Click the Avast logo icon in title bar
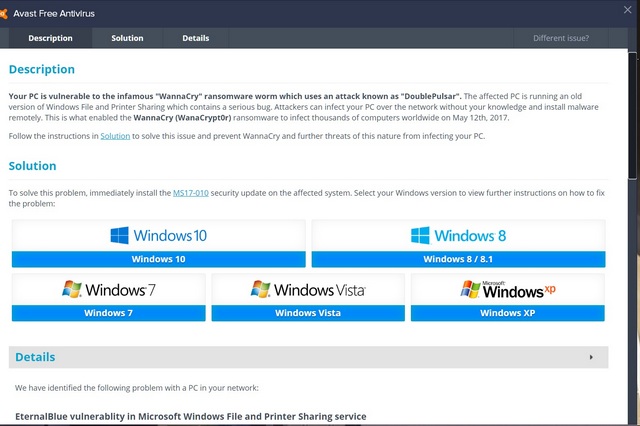Viewport: 640px width, 426px height. pos(3,14)
